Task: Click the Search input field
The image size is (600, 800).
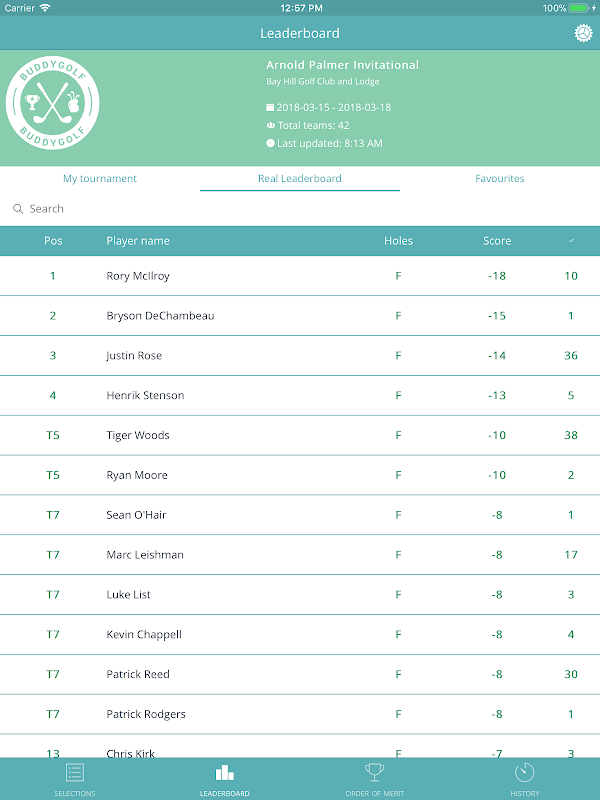Action: [x=300, y=209]
